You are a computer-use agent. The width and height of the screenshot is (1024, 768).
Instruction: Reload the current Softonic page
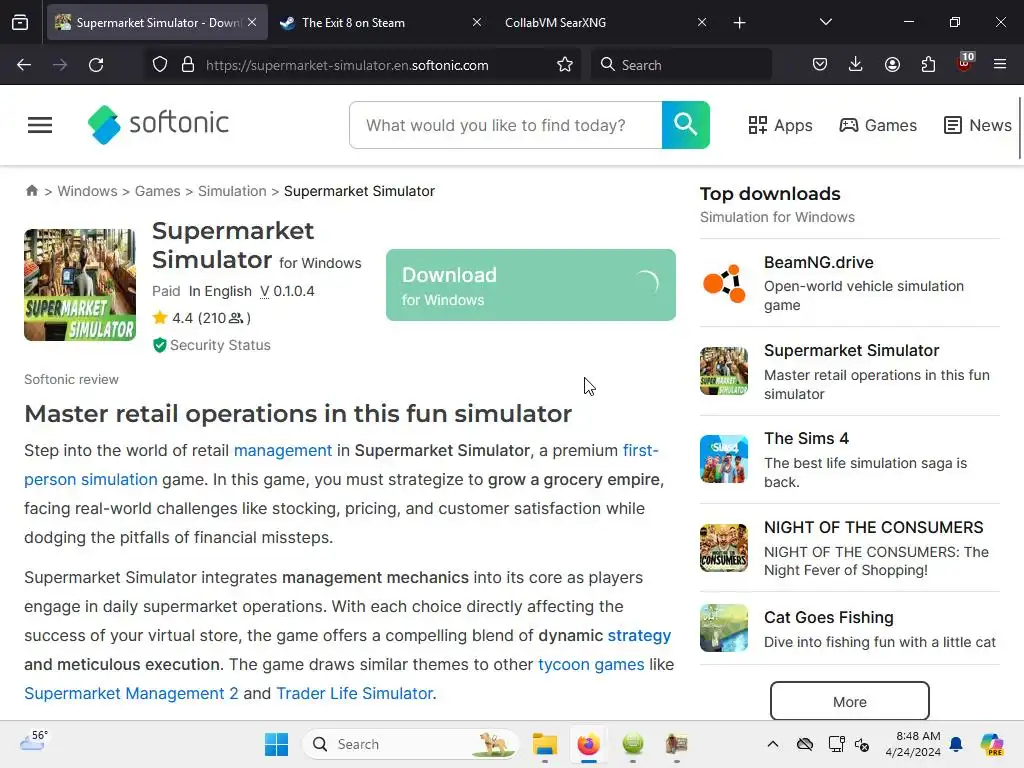click(96, 65)
